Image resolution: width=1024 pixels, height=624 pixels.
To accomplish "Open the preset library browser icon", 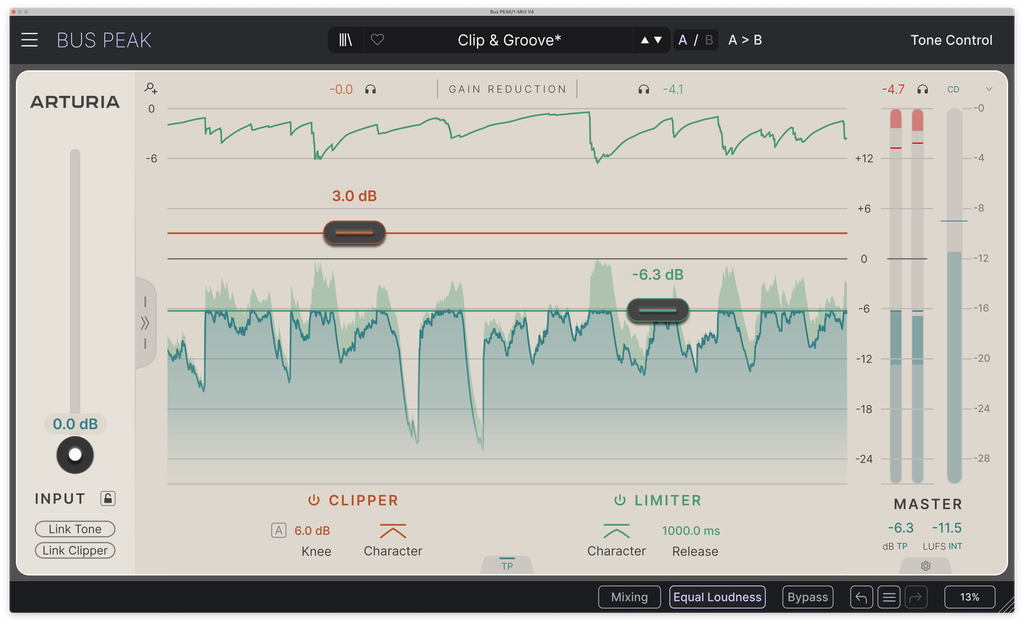I will pos(345,40).
